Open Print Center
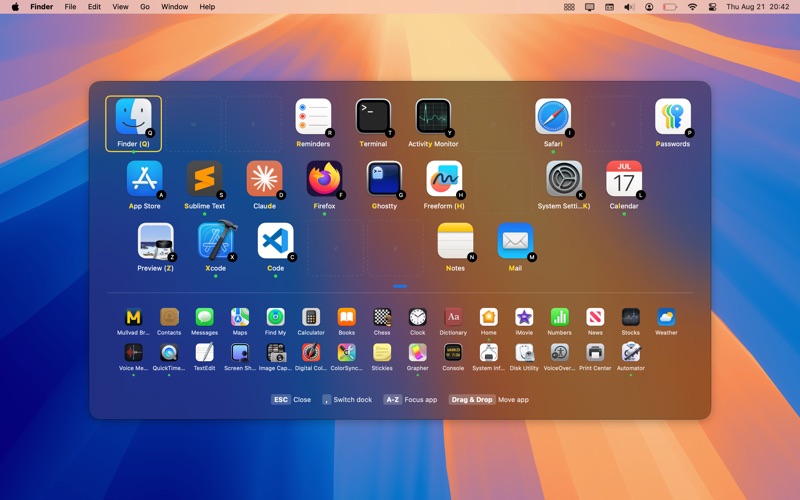Viewport: 800px width, 500px height. click(x=595, y=353)
